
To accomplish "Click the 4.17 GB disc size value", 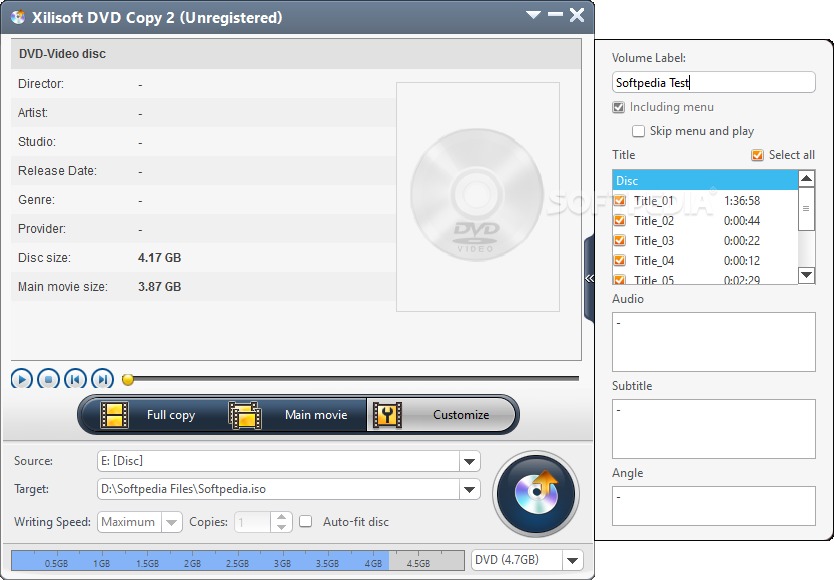I will click(160, 258).
